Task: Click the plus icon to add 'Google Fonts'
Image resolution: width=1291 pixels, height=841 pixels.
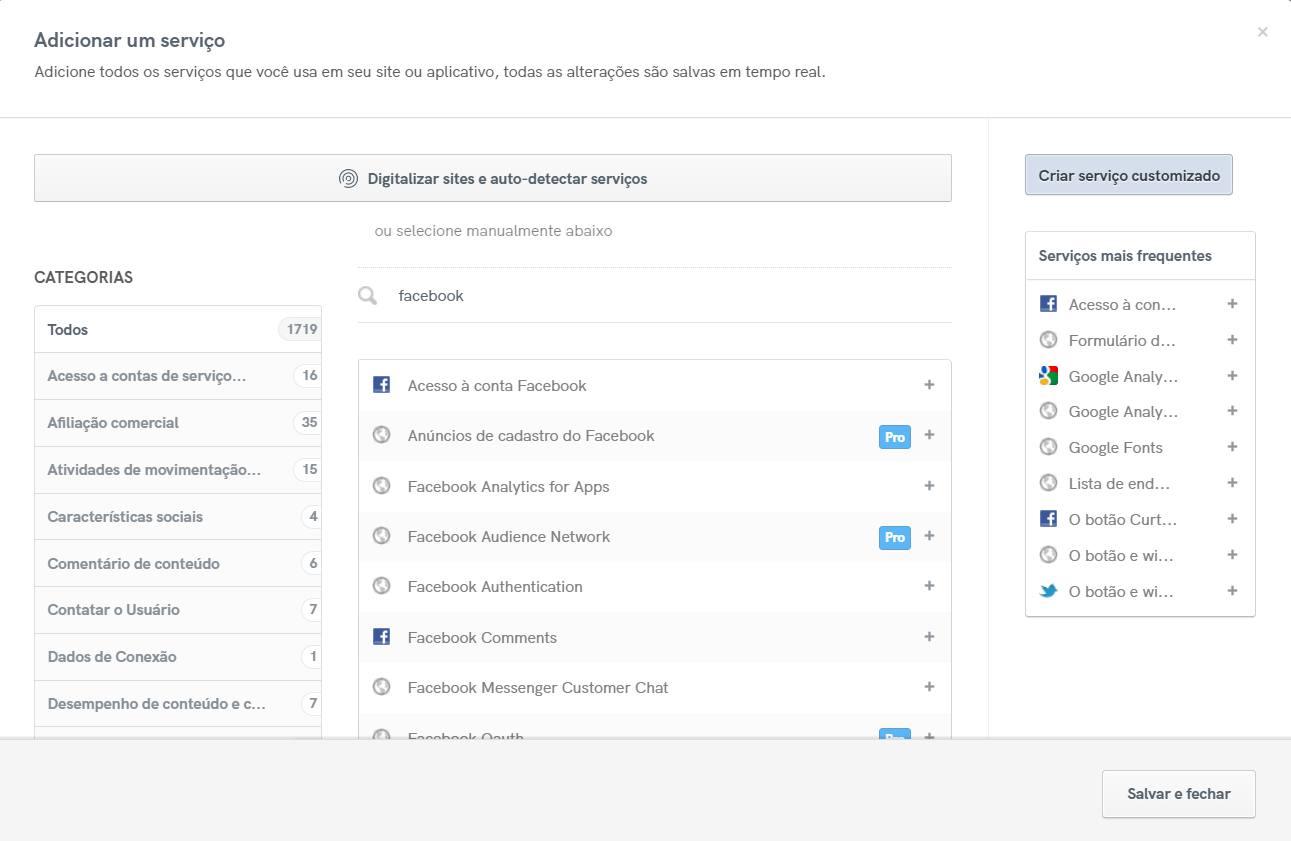Action: click(x=1232, y=447)
